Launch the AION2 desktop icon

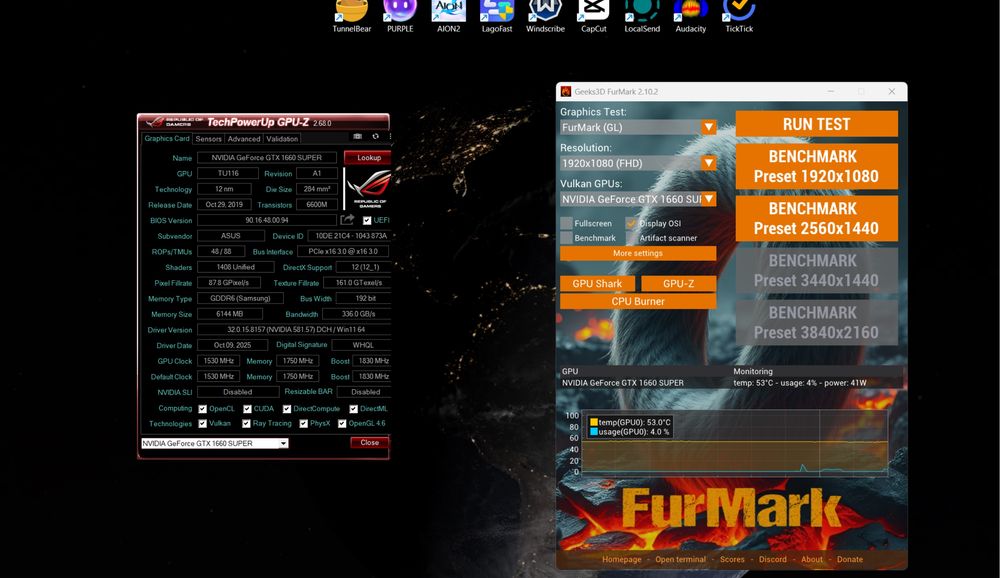(x=448, y=16)
